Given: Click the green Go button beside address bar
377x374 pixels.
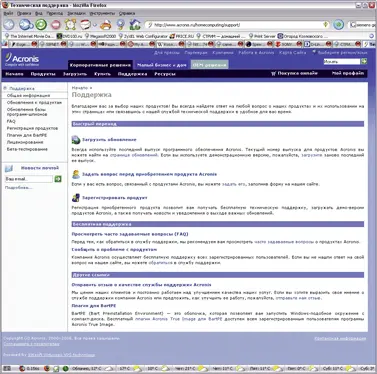Looking at the screenshot, I should tap(338, 25).
